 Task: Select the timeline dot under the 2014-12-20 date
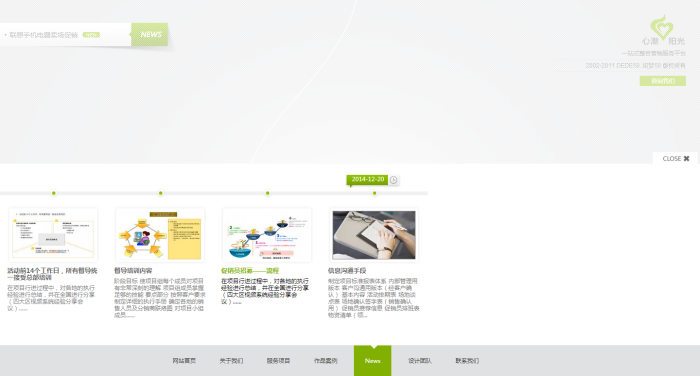(375, 193)
